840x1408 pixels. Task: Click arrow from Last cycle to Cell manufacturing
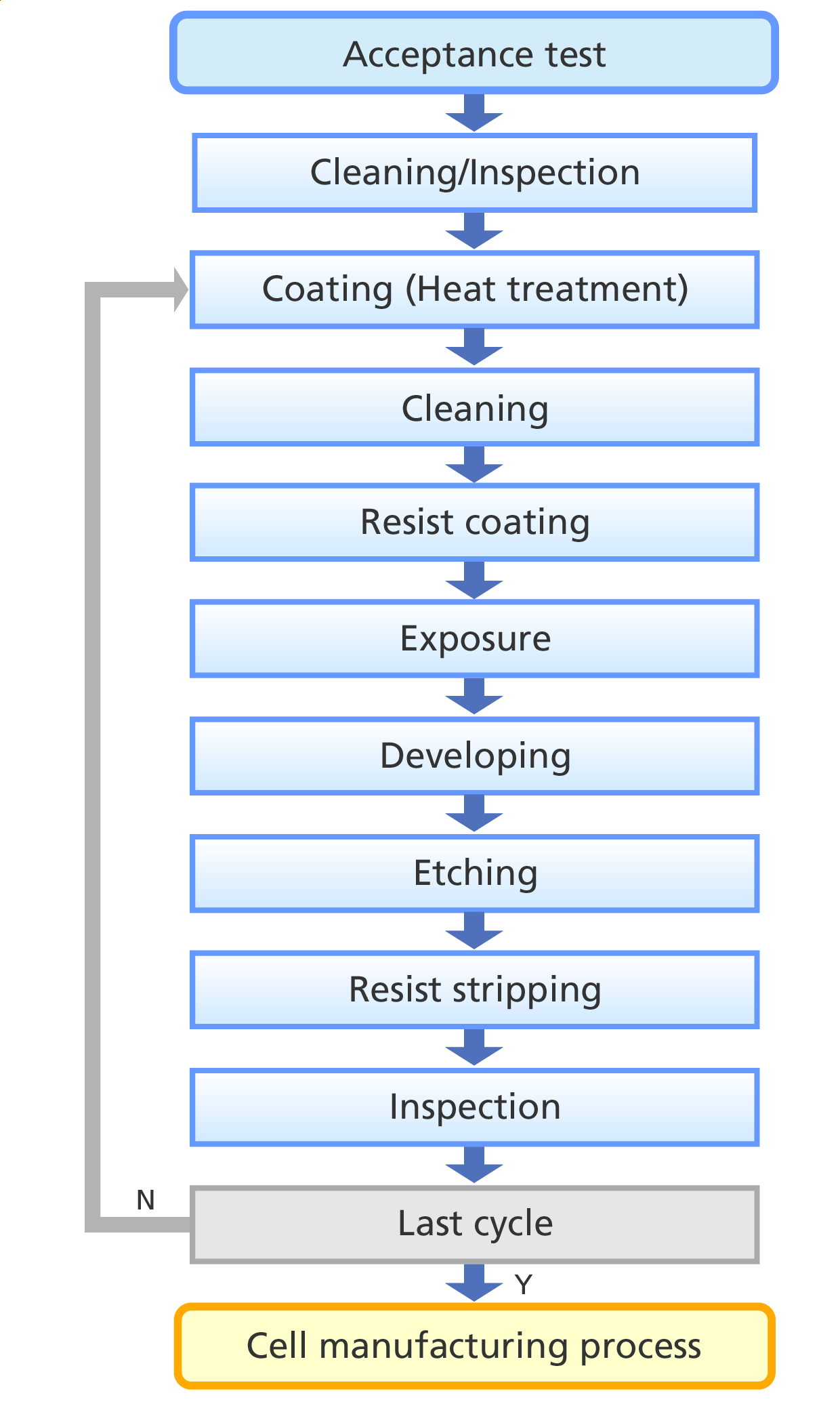pyautogui.click(x=474, y=1282)
